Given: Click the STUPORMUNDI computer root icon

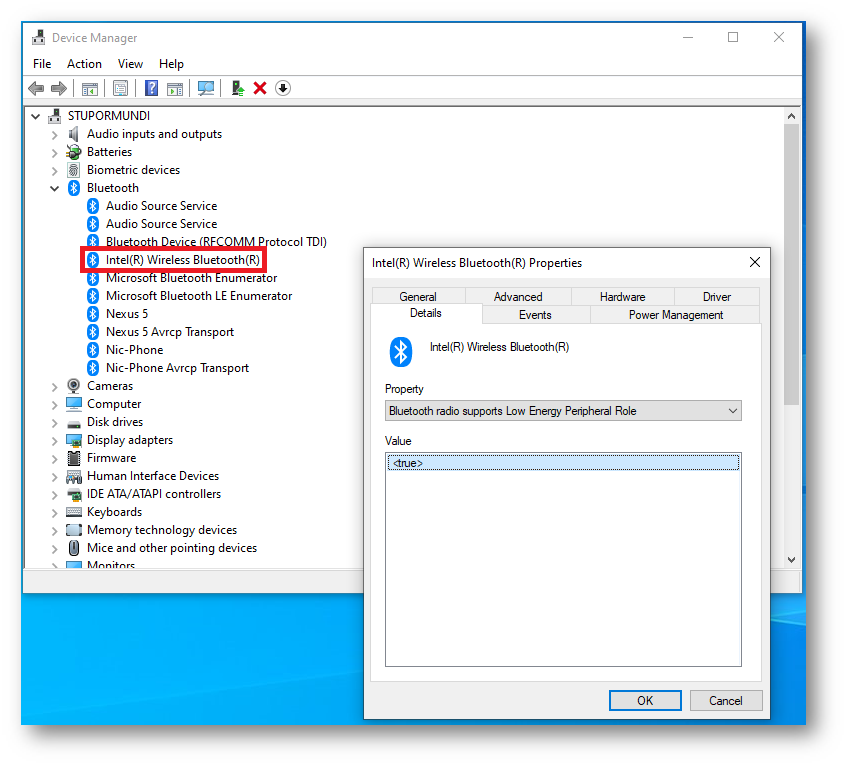Looking at the screenshot, I should pyautogui.click(x=55, y=116).
